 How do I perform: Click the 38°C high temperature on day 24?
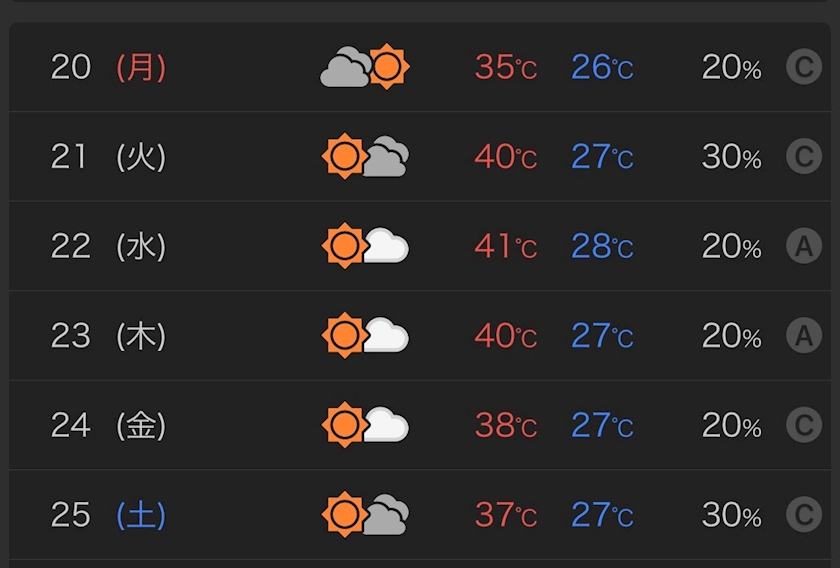(506, 425)
